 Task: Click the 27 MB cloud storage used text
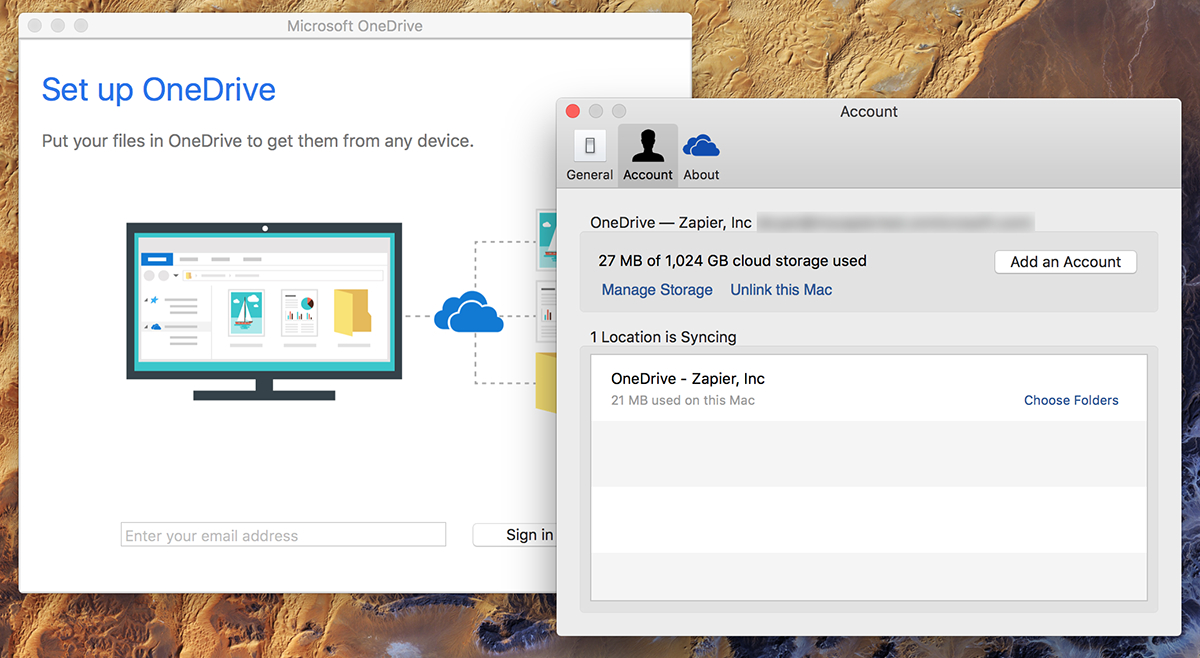[x=732, y=261]
